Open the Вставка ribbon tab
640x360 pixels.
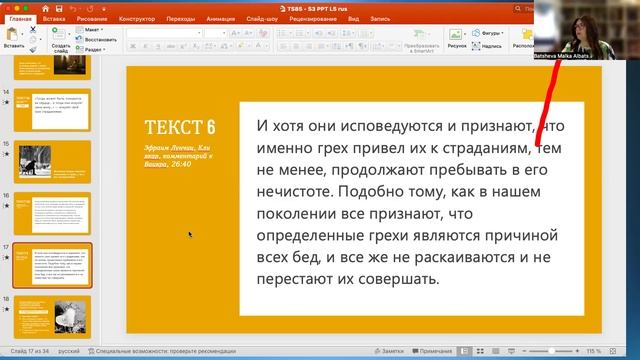54,19
